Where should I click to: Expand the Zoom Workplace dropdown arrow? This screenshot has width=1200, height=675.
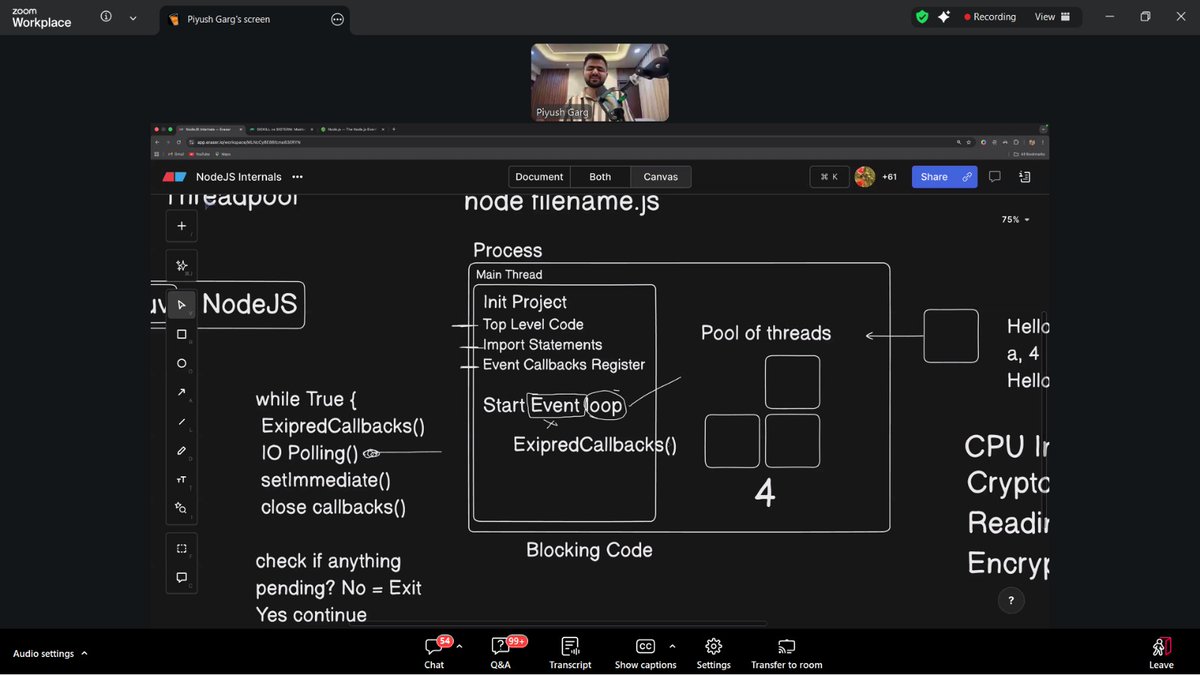(133, 17)
